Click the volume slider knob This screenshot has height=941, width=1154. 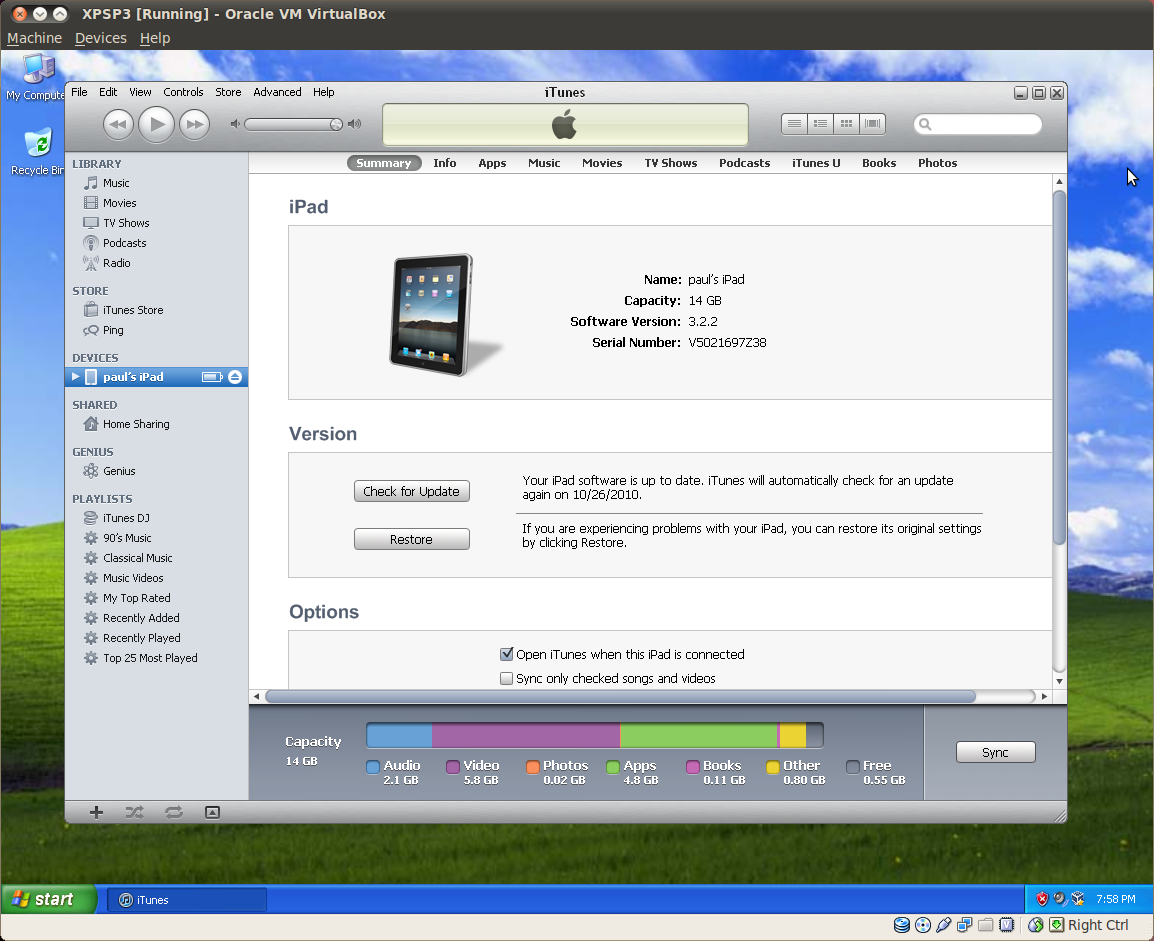(336, 124)
